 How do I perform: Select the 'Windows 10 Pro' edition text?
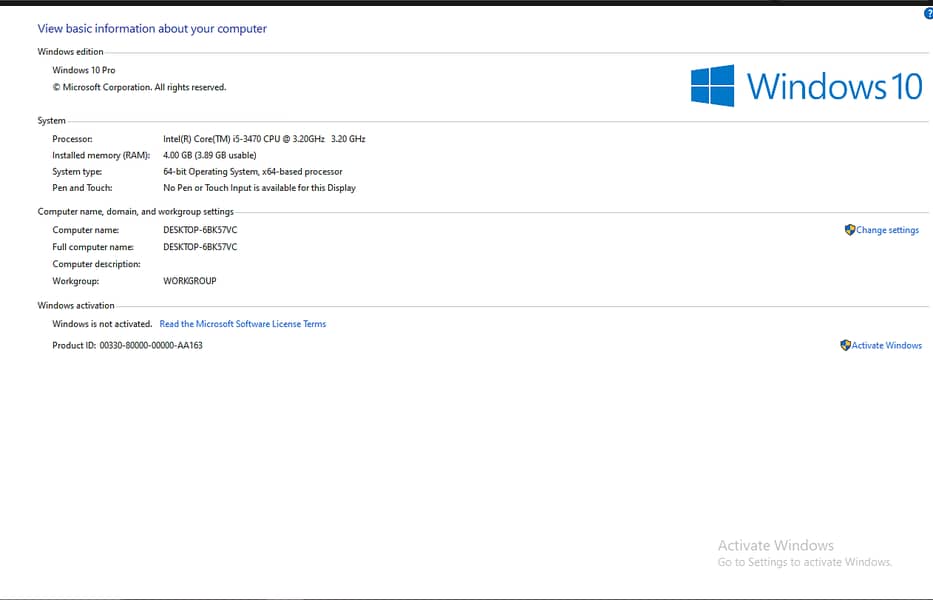click(84, 70)
